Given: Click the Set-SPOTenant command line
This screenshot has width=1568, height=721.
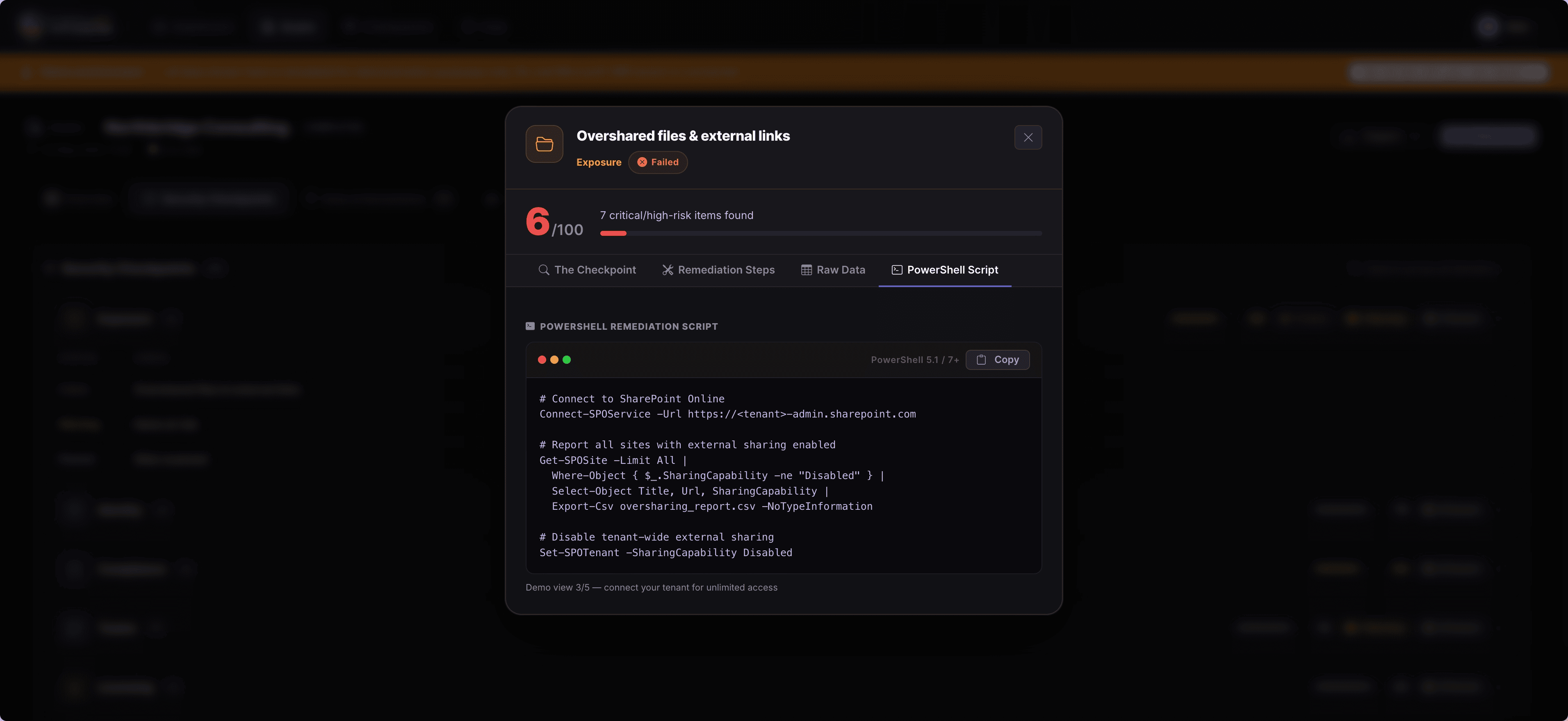Looking at the screenshot, I should [666, 553].
